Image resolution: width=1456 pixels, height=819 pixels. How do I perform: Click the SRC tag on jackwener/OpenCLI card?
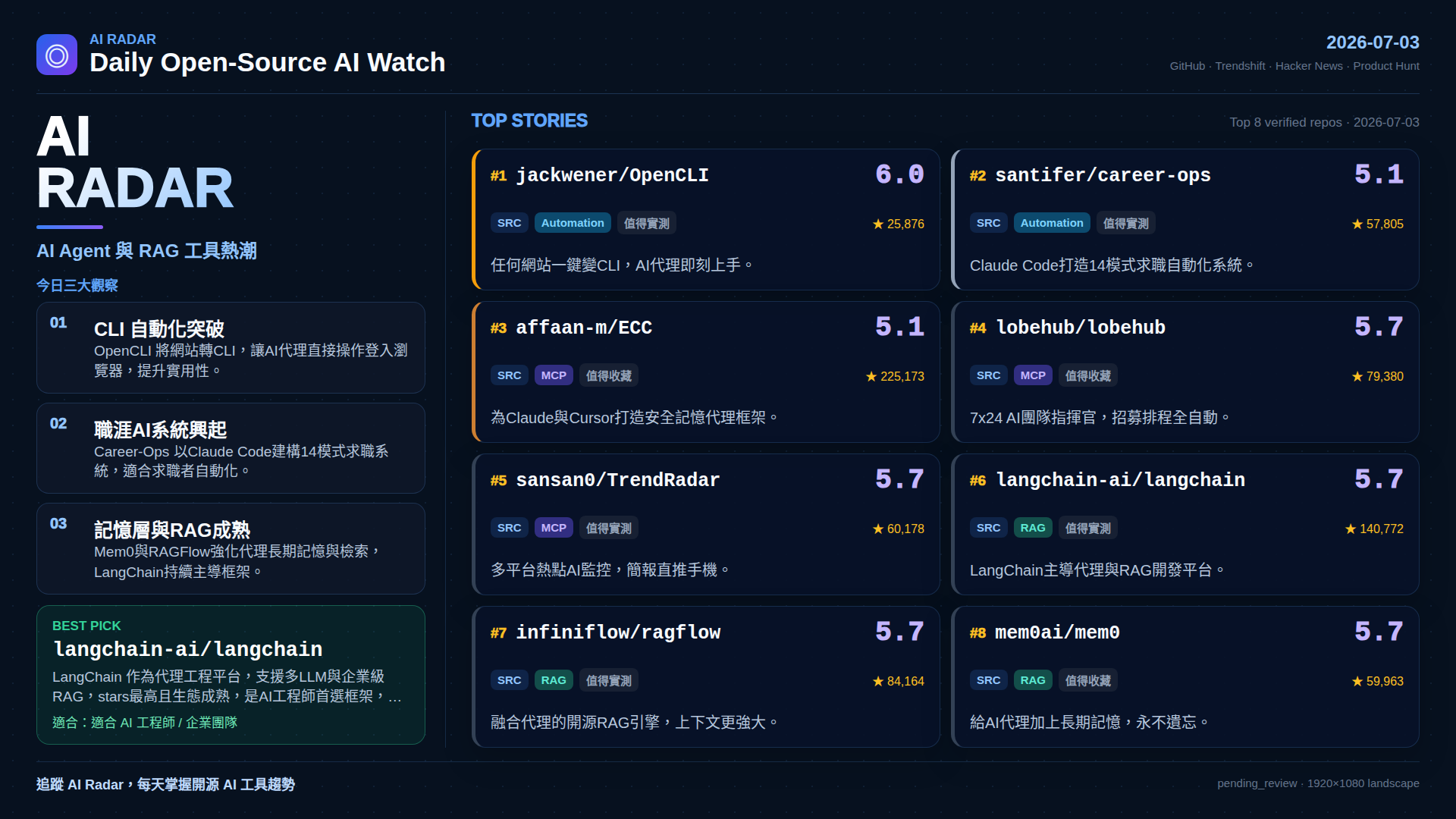(510, 223)
